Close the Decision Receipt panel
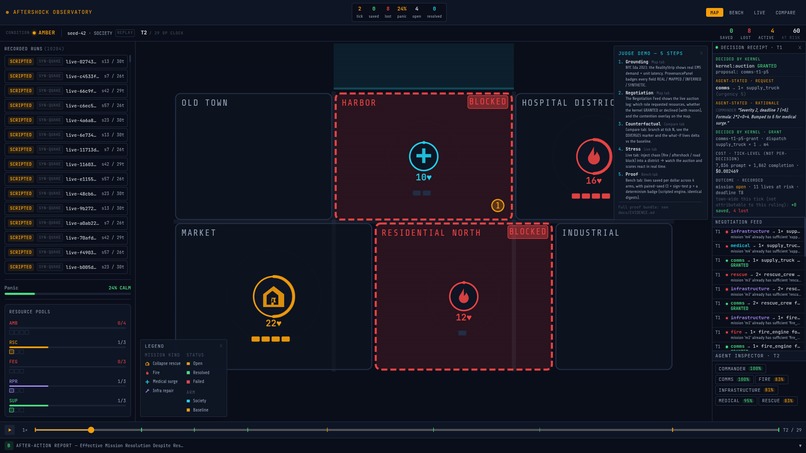806x453 pixels. [800, 47]
